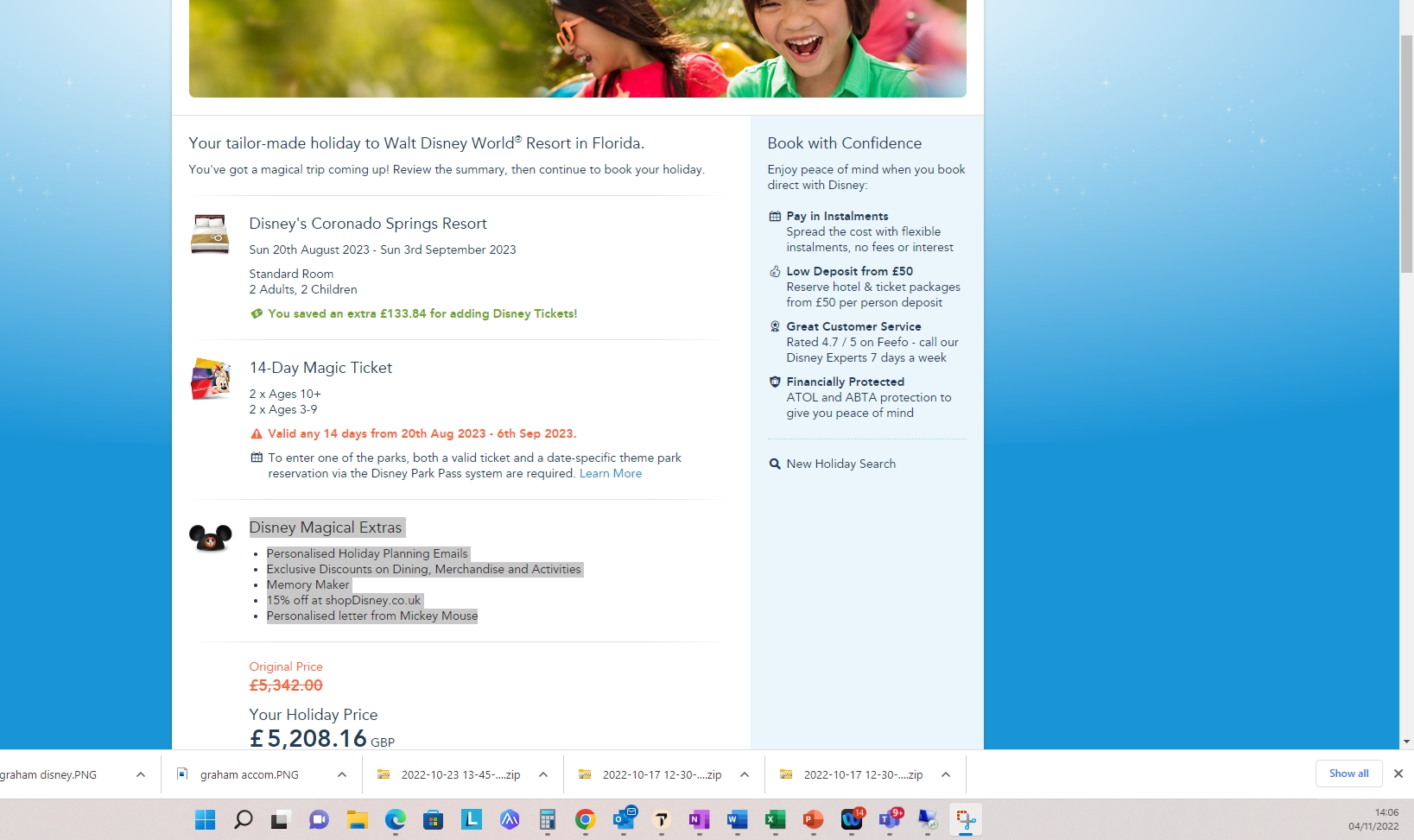Click the "Valid any 14 days" warning text
The width and height of the screenshot is (1414, 840).
point(422,433)
